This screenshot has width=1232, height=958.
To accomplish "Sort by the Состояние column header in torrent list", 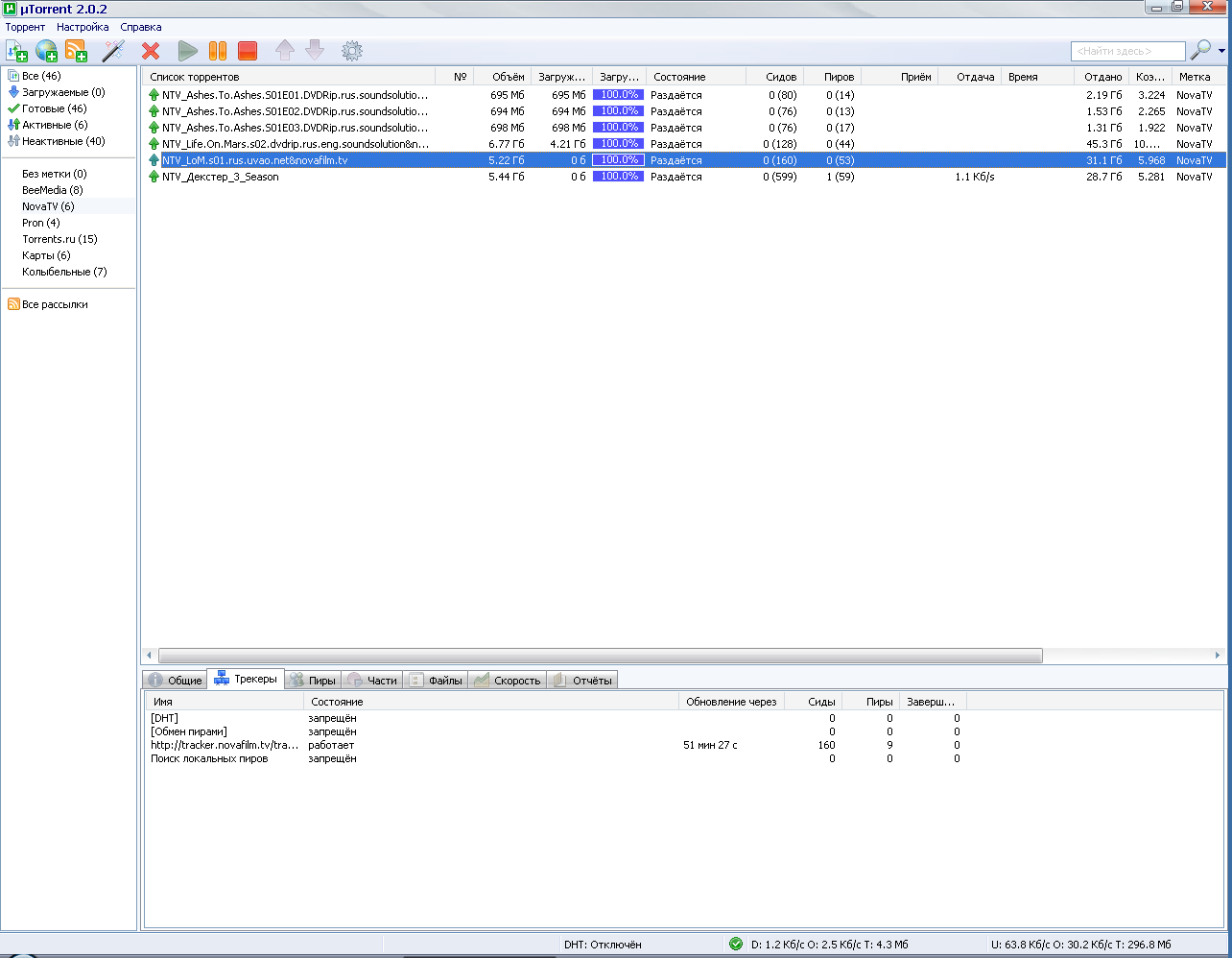I will click(696, 77).
